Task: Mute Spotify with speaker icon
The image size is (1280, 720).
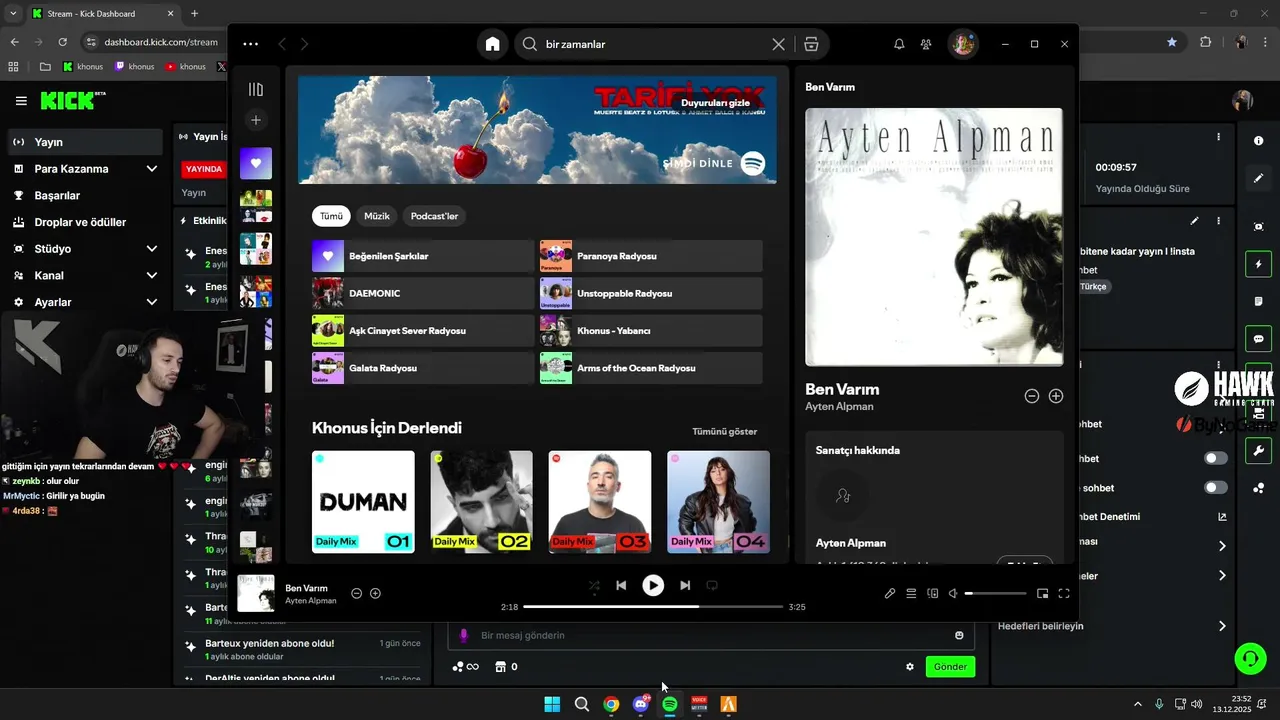Action: 953,594
